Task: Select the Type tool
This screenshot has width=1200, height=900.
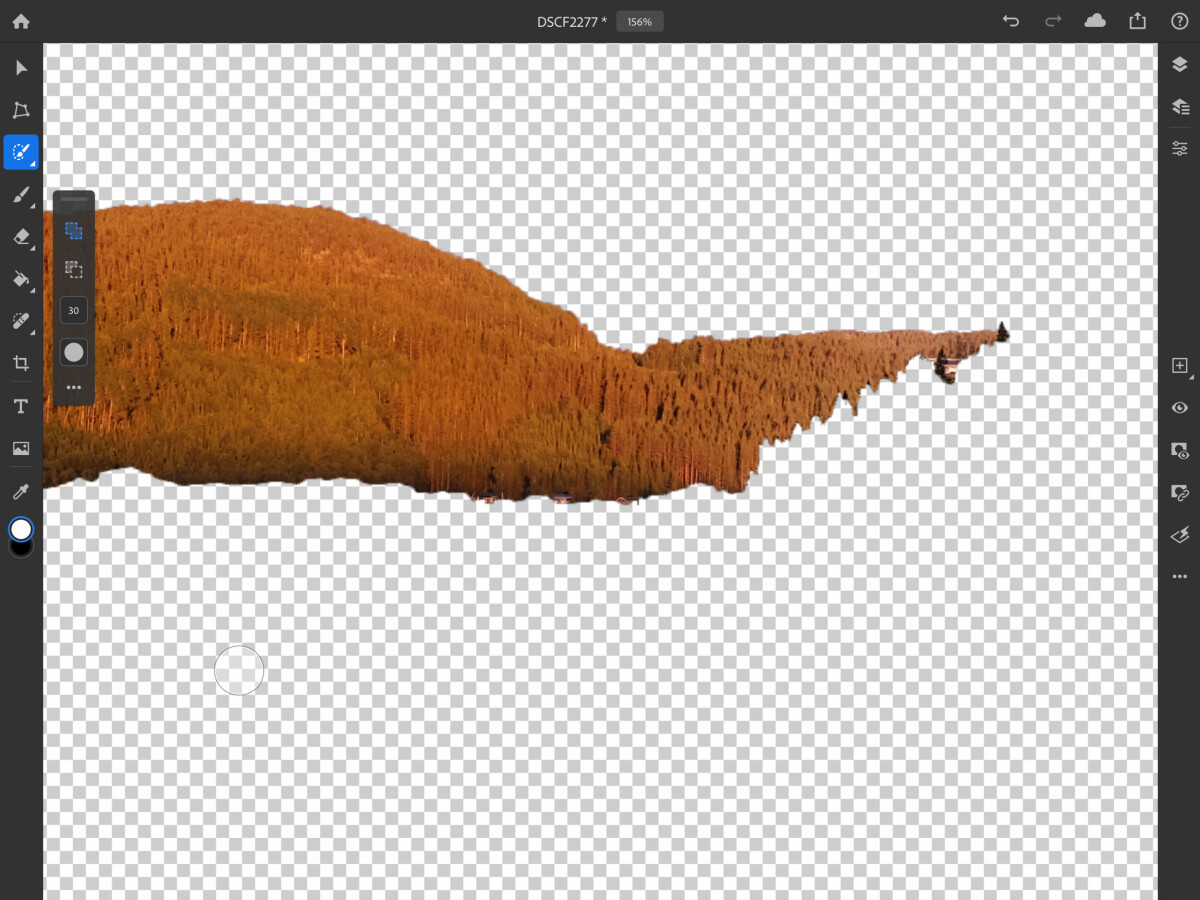Action: point(21,406)
